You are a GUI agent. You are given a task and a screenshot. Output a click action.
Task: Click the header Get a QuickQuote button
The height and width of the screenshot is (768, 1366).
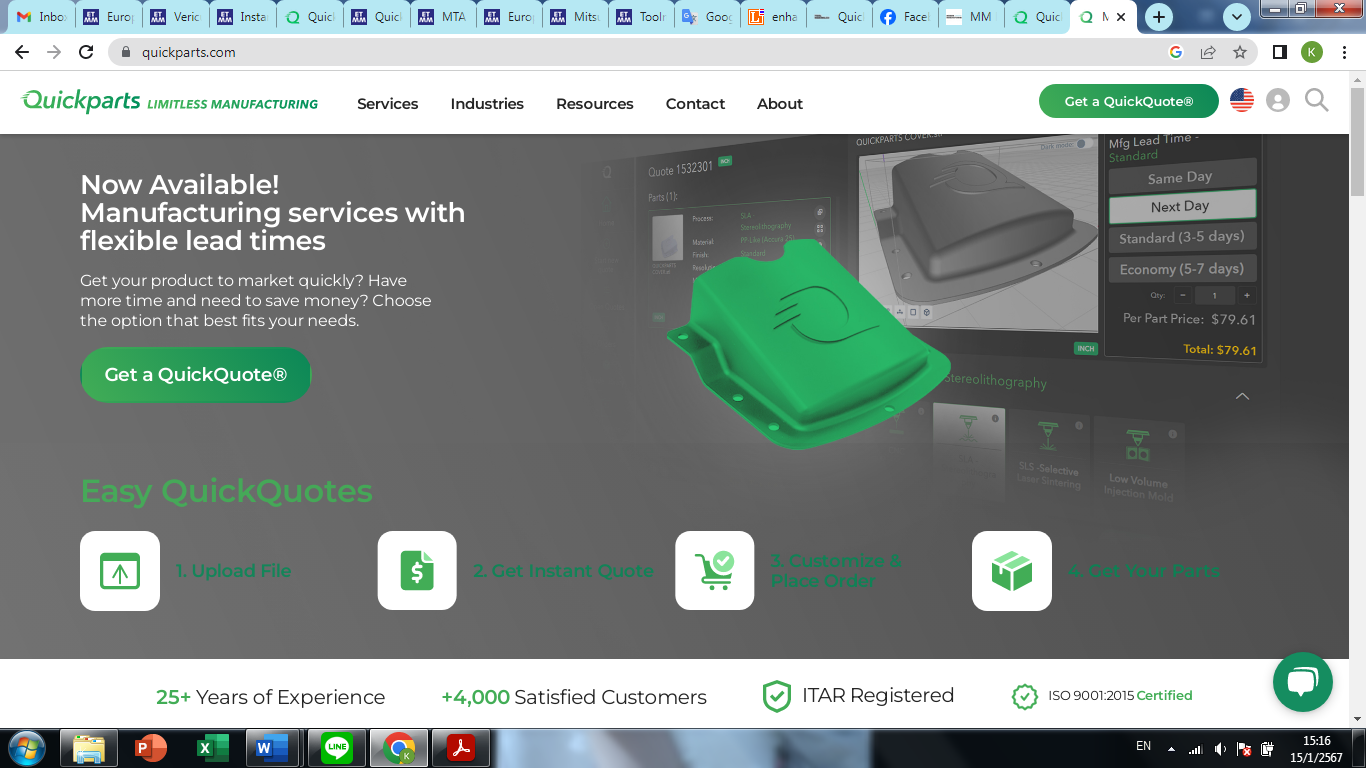tap(1129, 101)
